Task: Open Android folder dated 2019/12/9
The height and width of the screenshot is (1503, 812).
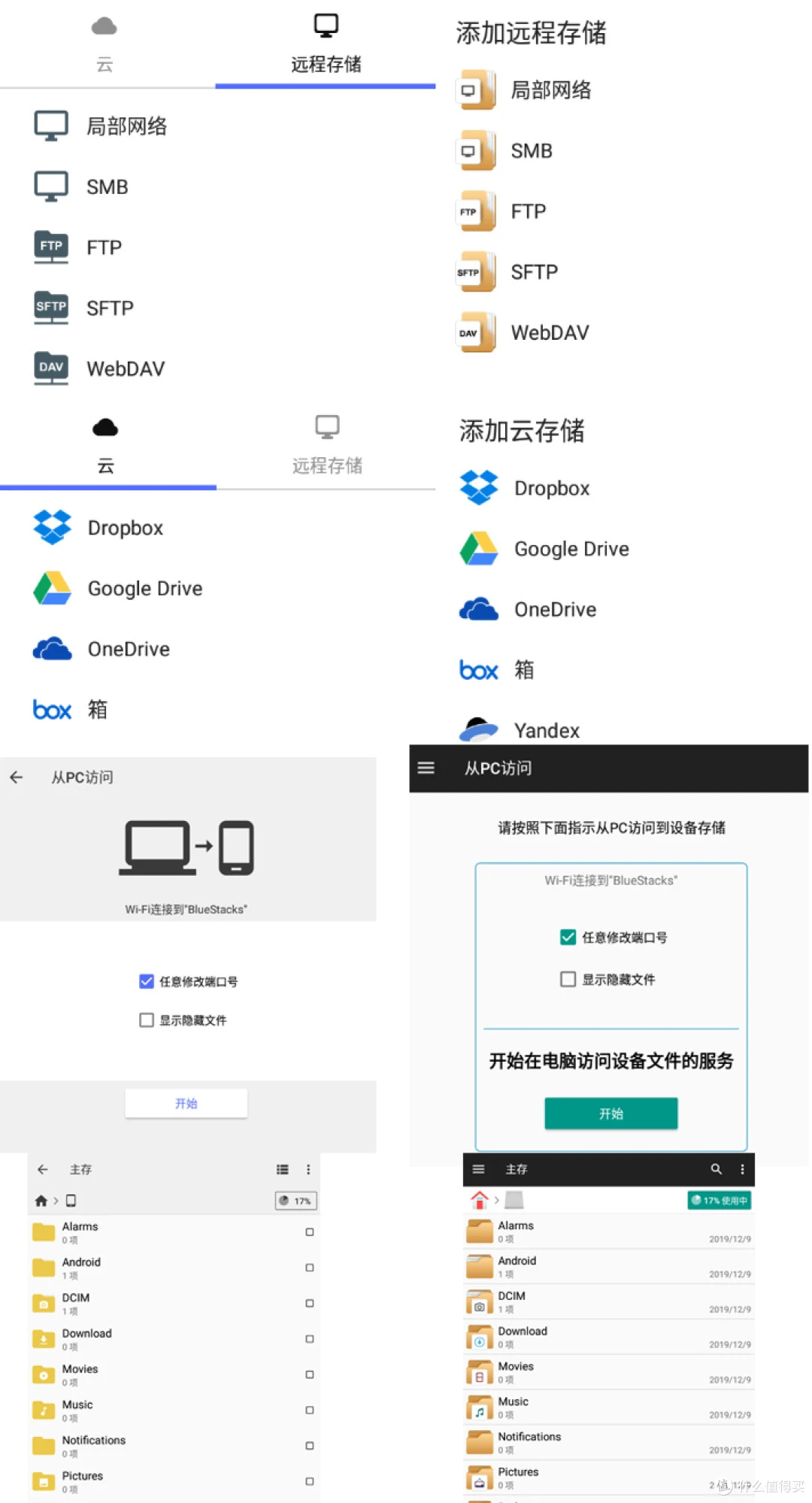Action: (609, 1267)
